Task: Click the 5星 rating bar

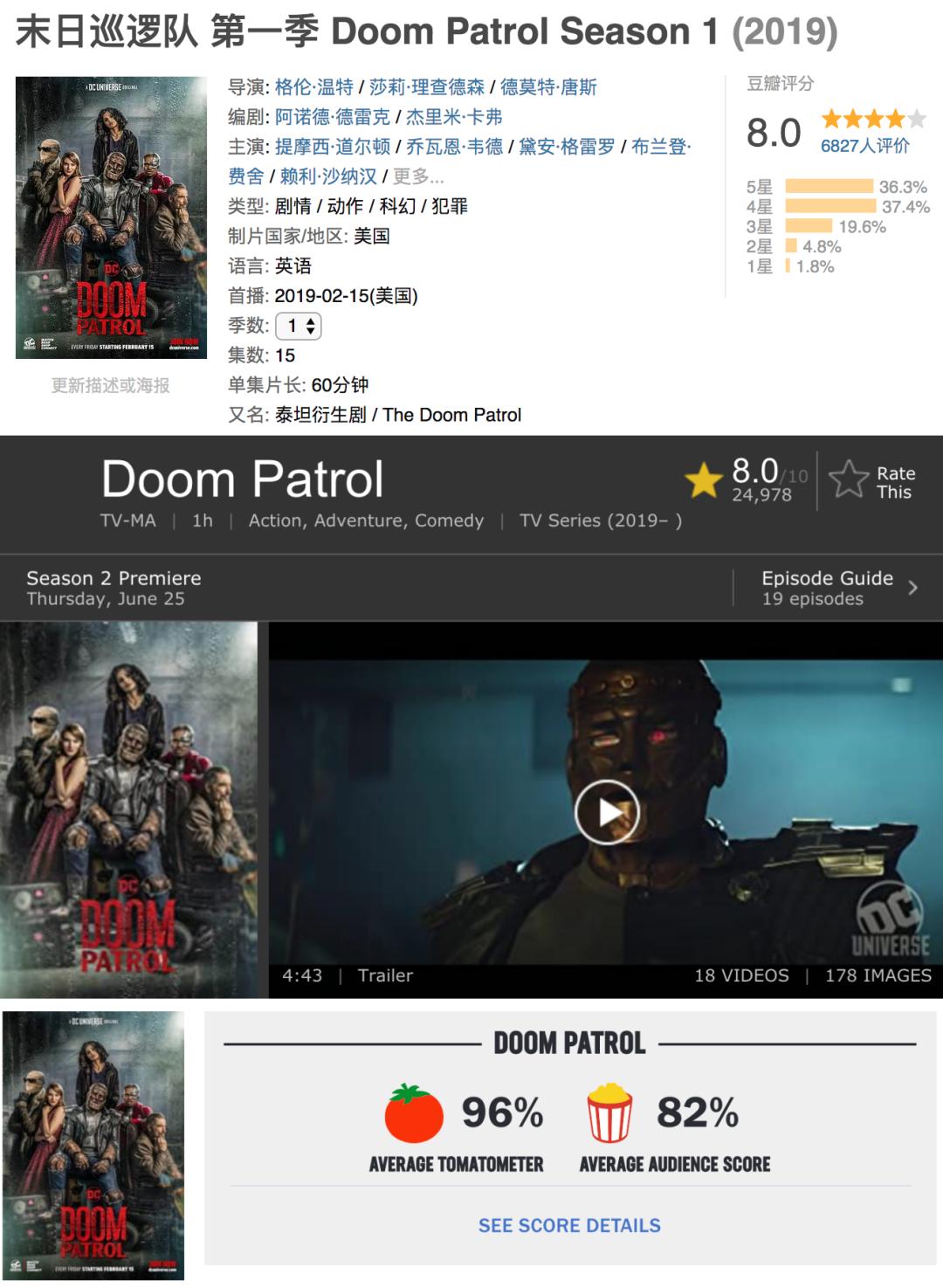Action: coord(829,186)
